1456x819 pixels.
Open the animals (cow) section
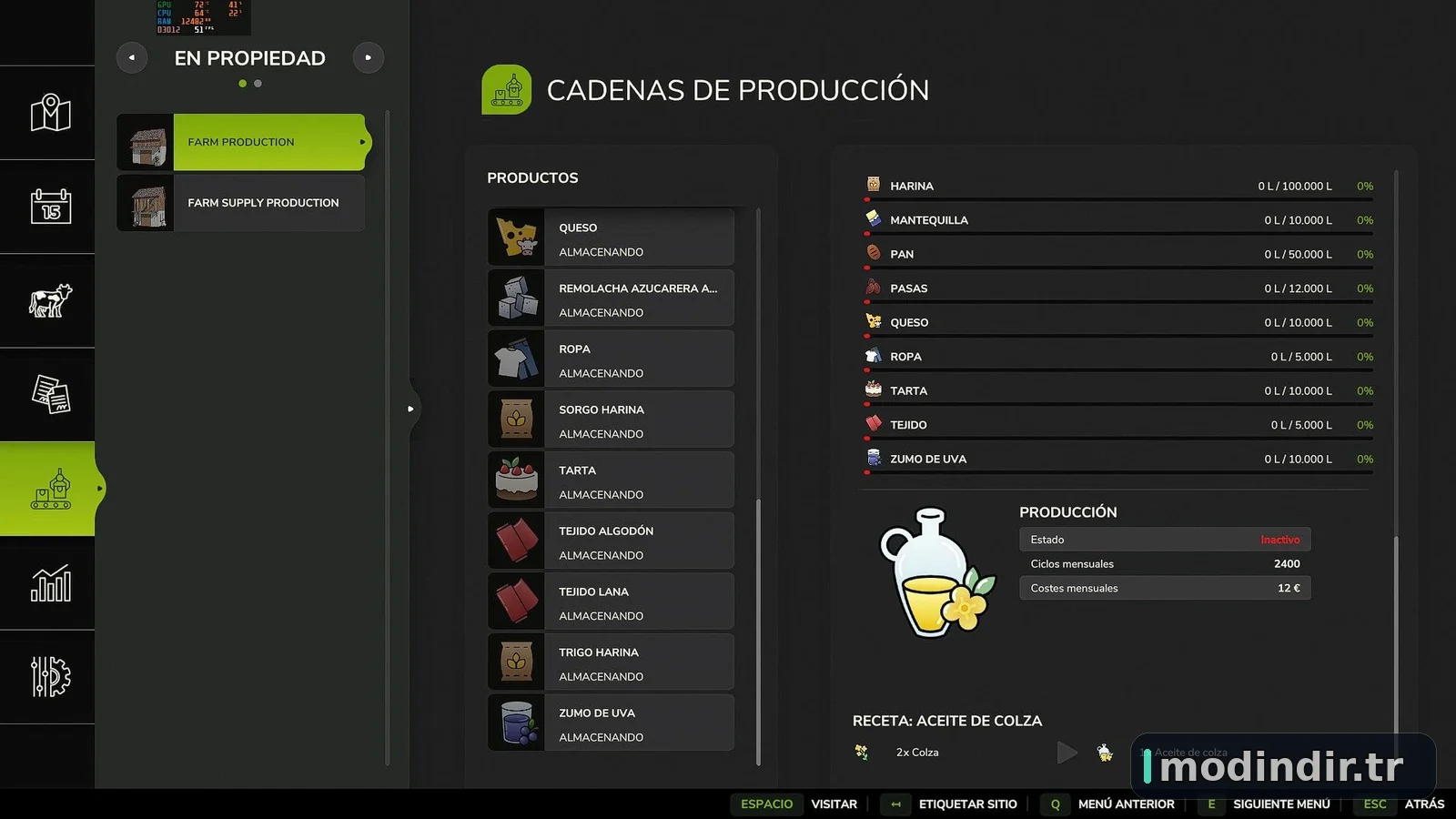pyautogui.click(x=50, y=300)
